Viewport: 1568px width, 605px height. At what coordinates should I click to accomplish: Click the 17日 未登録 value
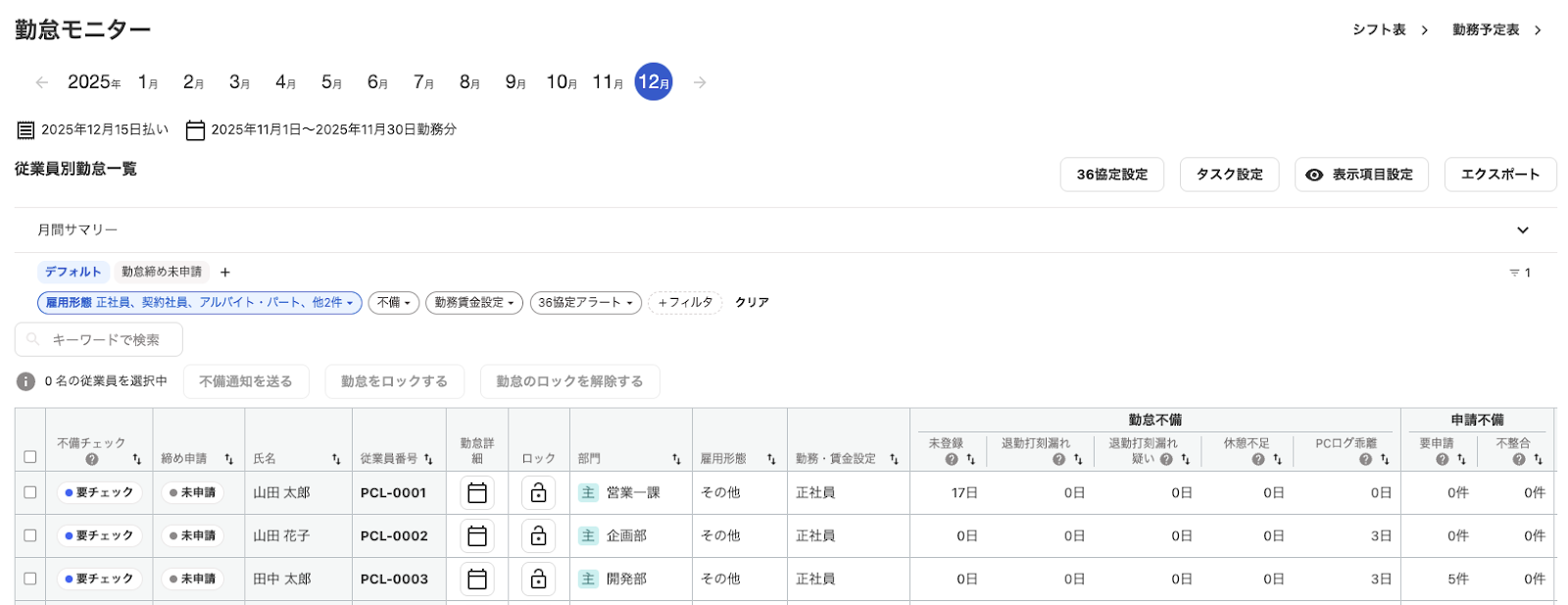pos(964,492)
